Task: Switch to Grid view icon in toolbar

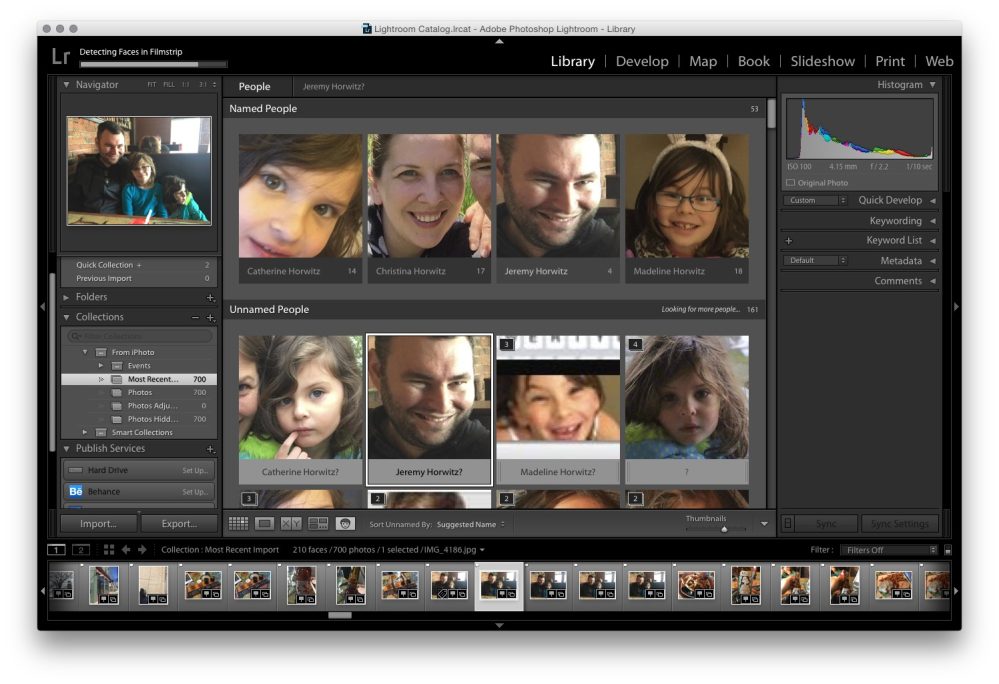Action: point(238,523)
